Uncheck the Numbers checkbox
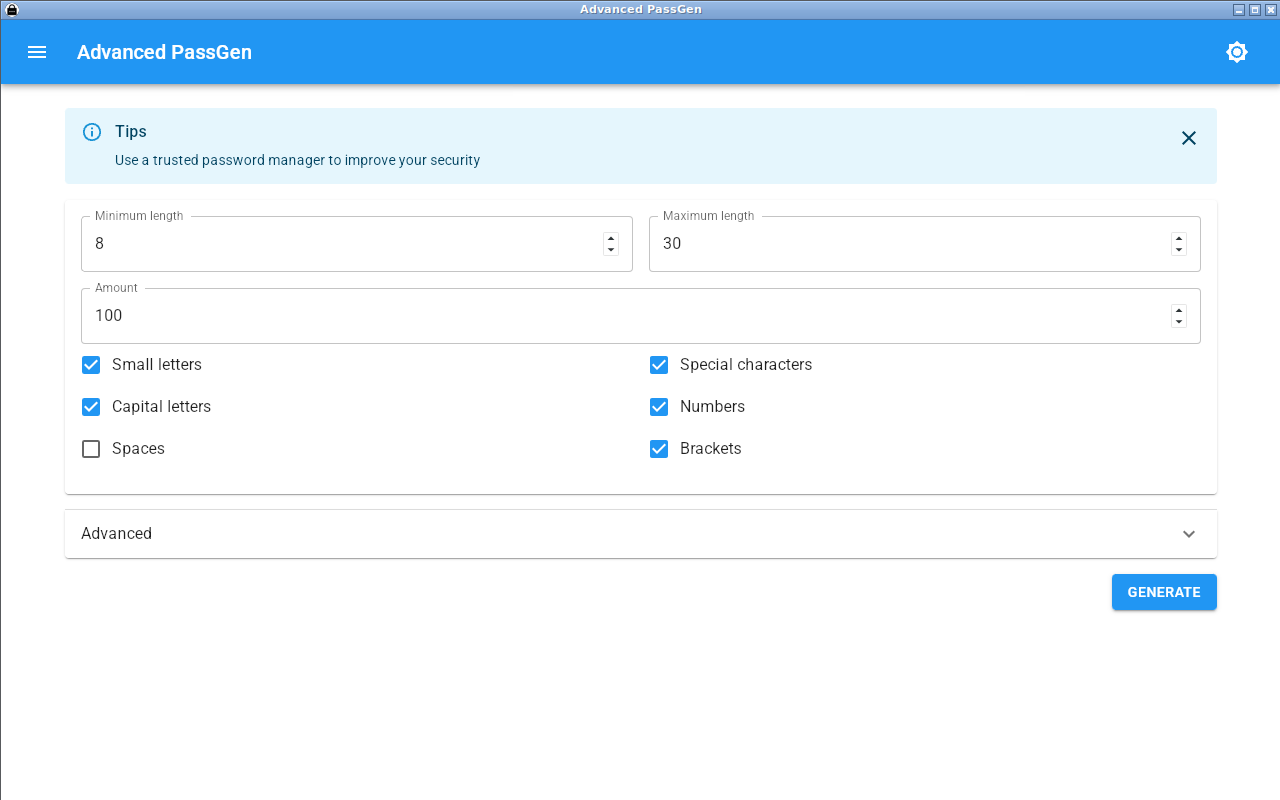1280x800 pixels. pyautogui.click(x=659, y=407)
